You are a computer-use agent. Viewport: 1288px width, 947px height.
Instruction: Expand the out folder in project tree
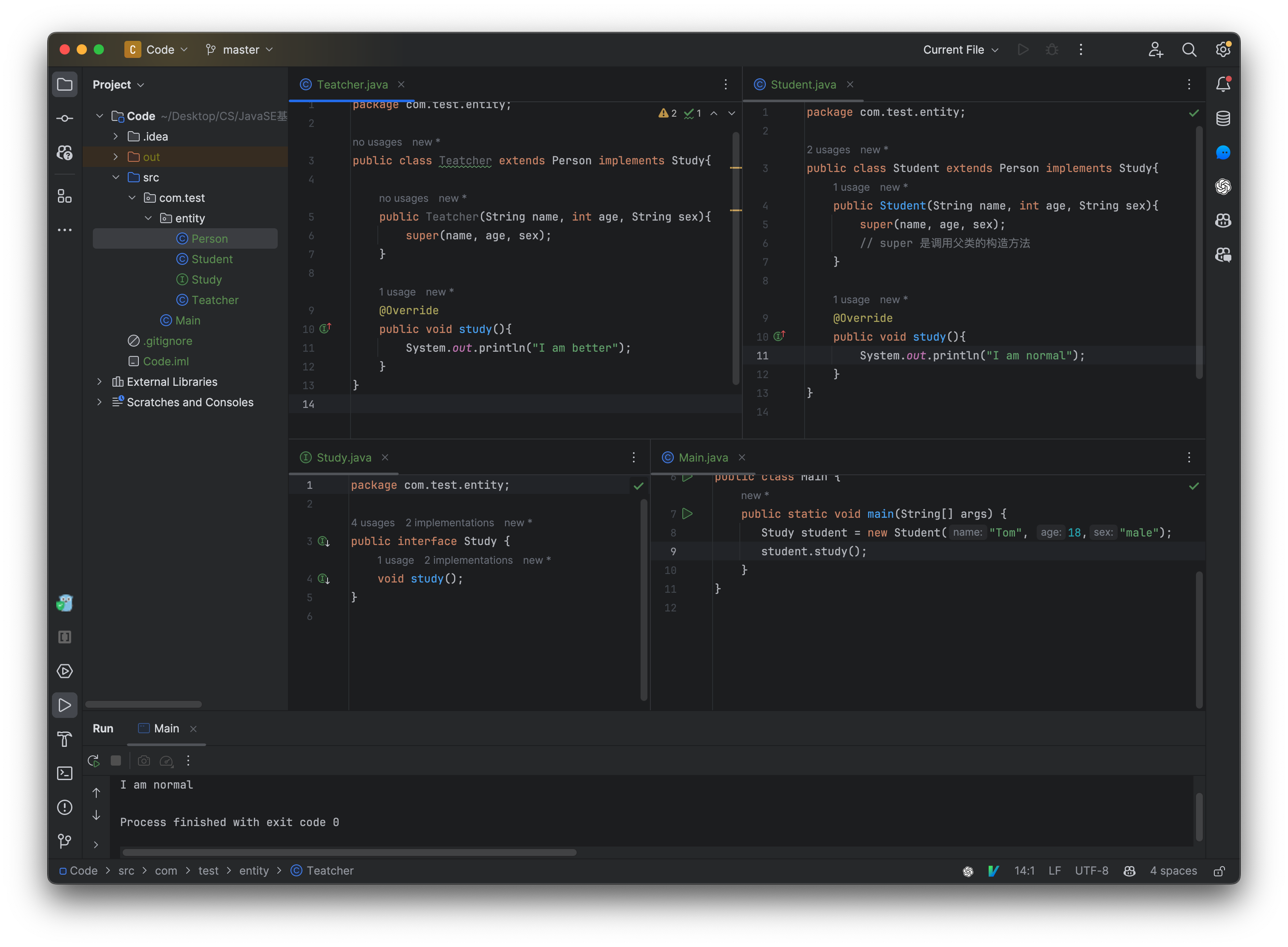(x=116, y=157)
